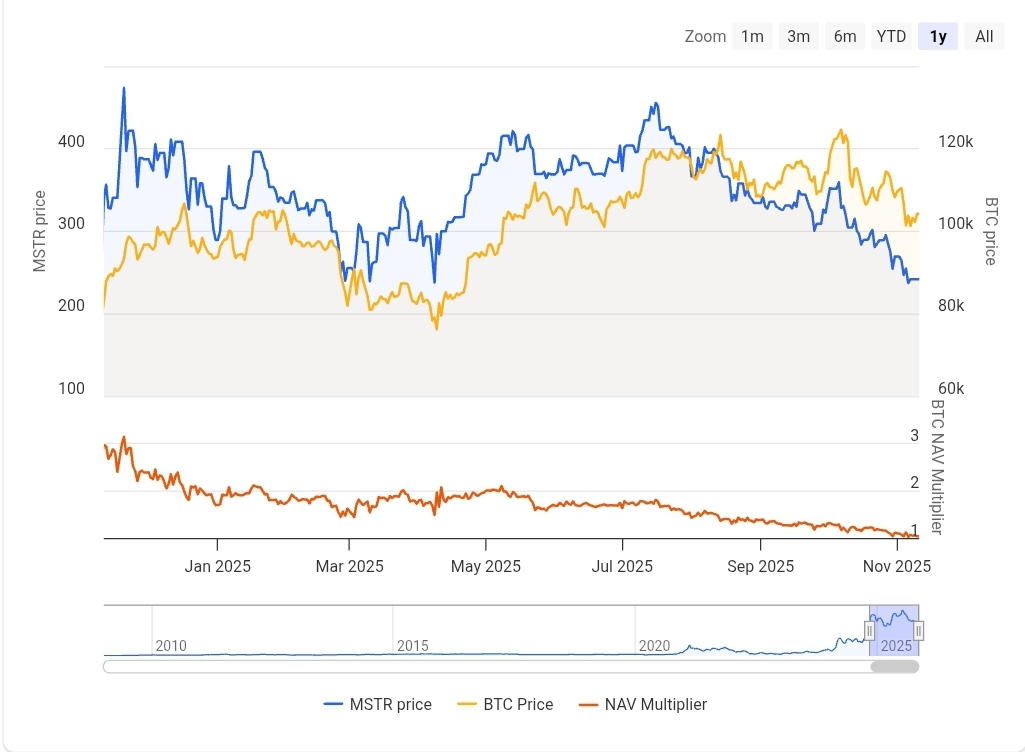
Task: Select the 6m zoom range
Action: [x=844, y=36]
